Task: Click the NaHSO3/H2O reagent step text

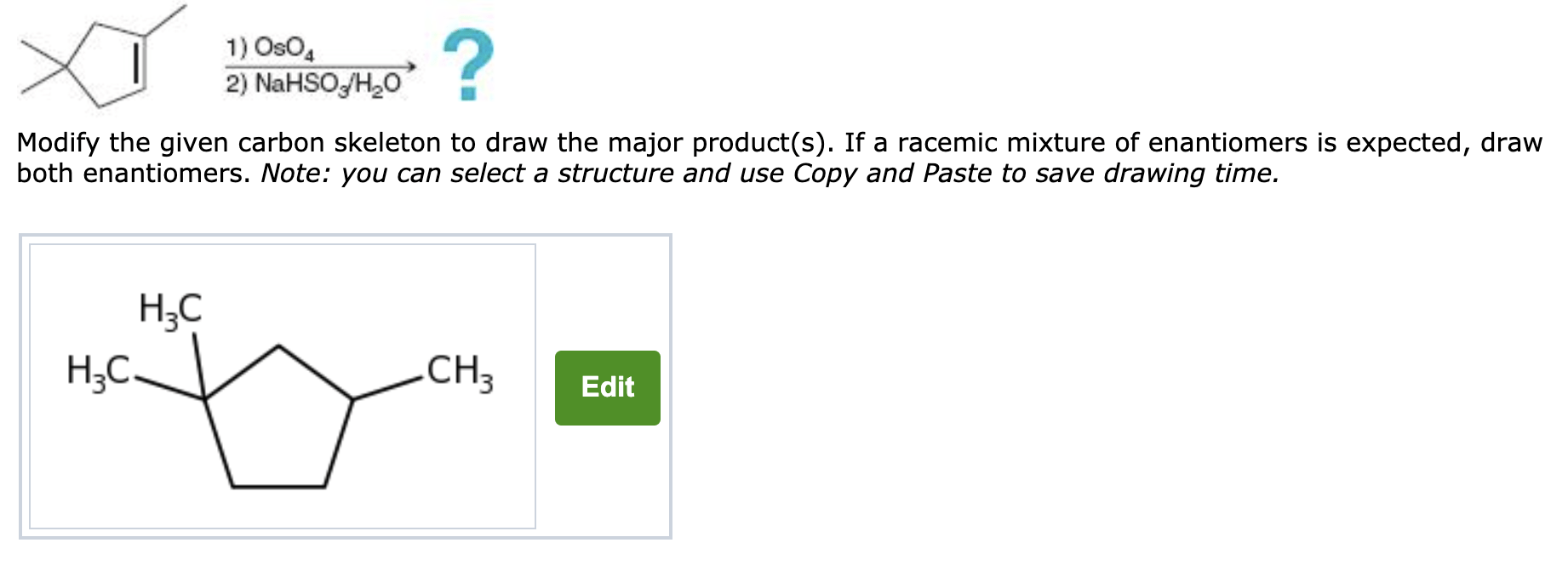Action: point(312,83)
